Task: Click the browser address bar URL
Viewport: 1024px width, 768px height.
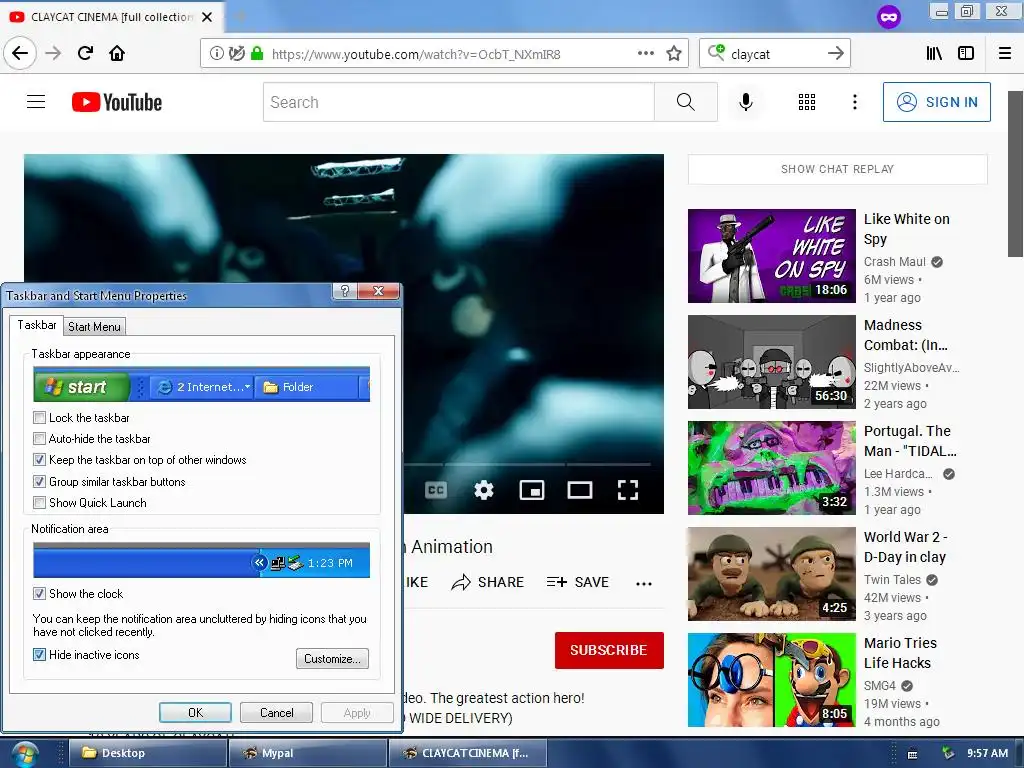Action: tap(416, 54)
